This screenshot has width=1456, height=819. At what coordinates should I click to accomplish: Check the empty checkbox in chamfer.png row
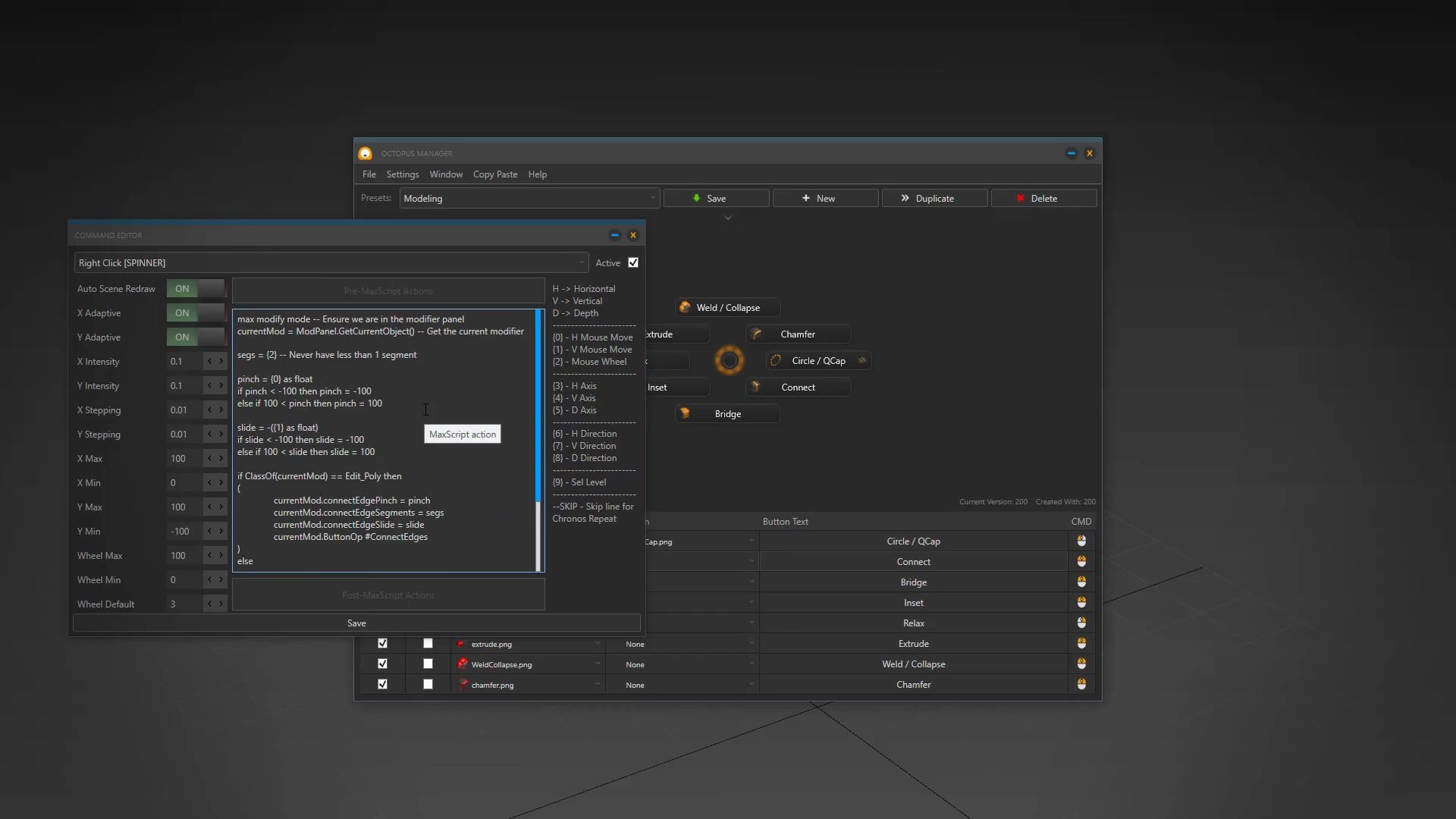[x=428, y=684]
